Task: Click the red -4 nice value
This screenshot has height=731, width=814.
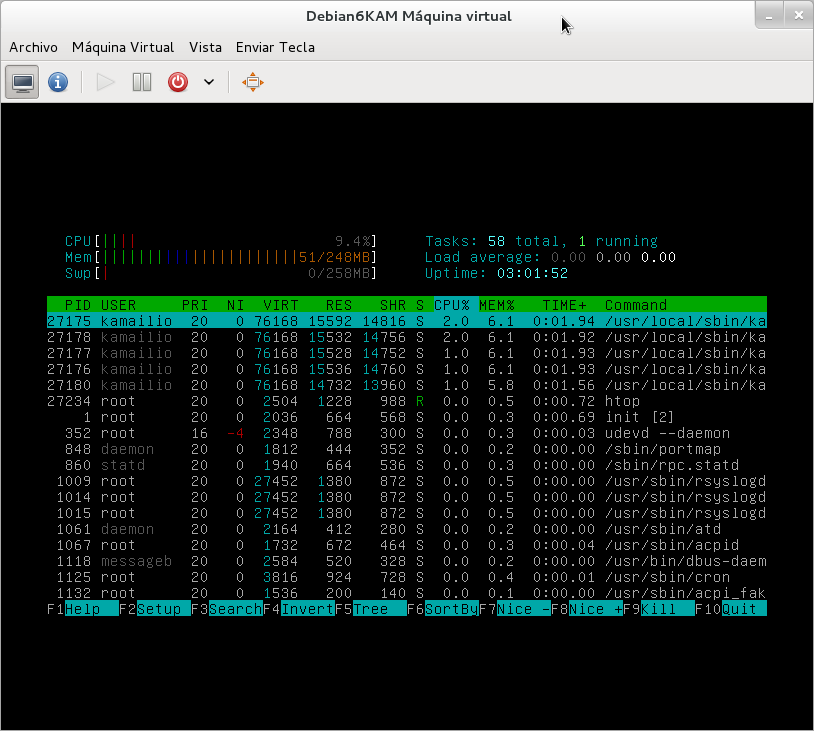Action: [x=236, y=433]
